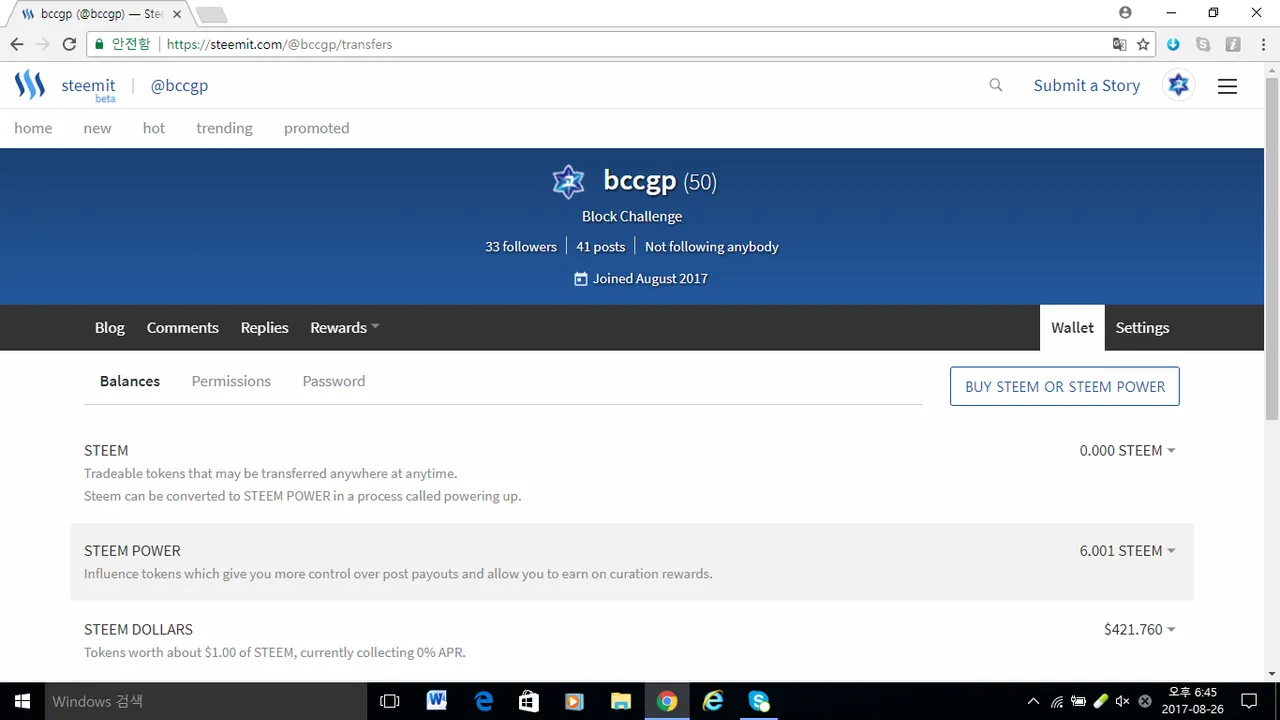Open Word from the taskbar
The image size is (1280, 720).
pos(436,701)
